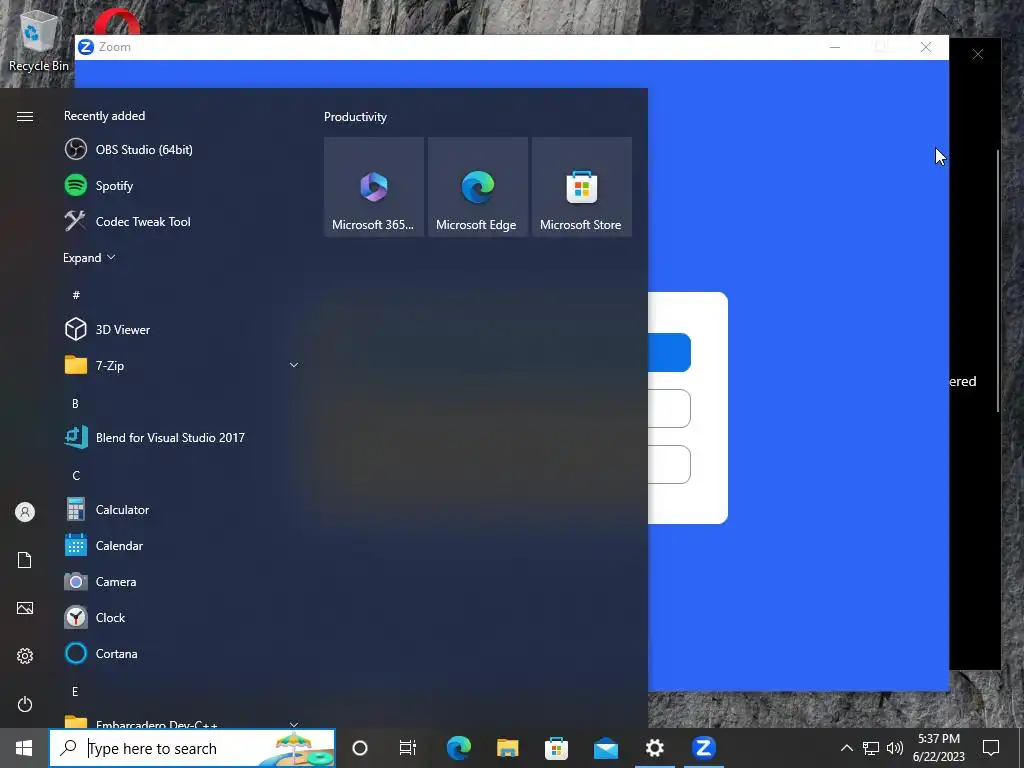
Task: Launch Blend for Visual Studio 2017
Action: (x=182, y=437)
